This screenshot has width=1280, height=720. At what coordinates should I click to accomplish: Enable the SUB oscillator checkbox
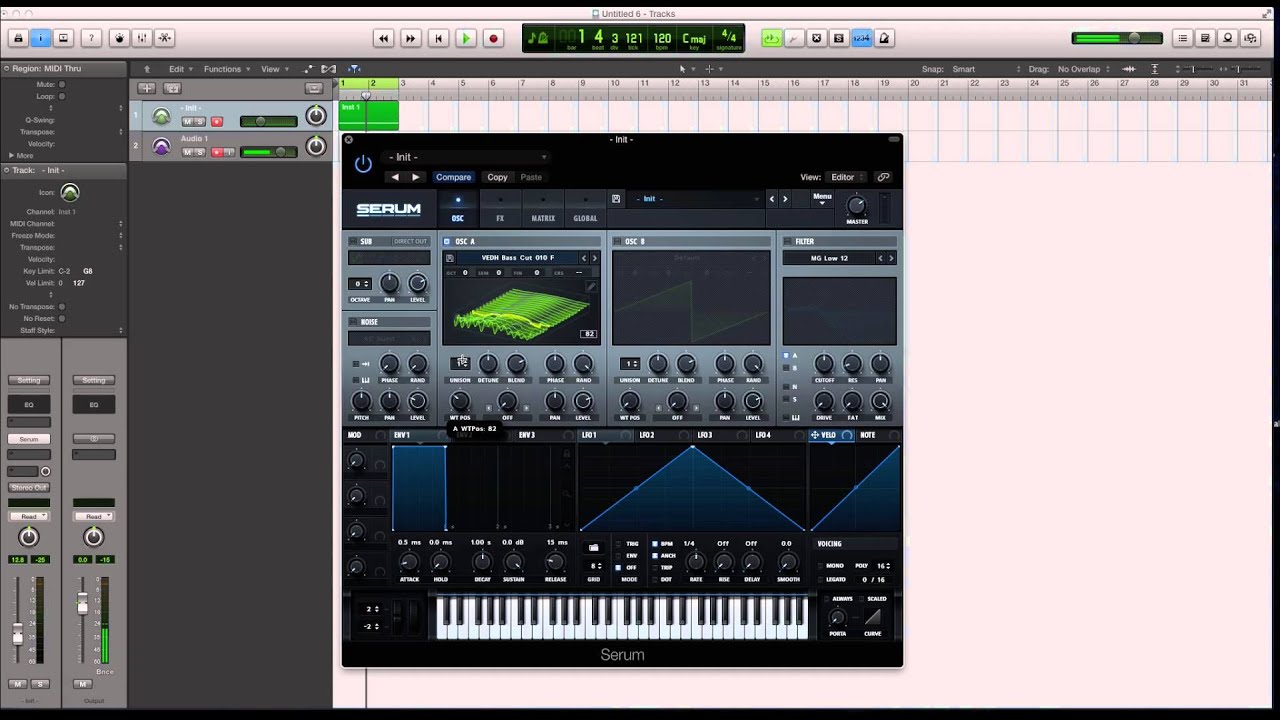point(353,242)
